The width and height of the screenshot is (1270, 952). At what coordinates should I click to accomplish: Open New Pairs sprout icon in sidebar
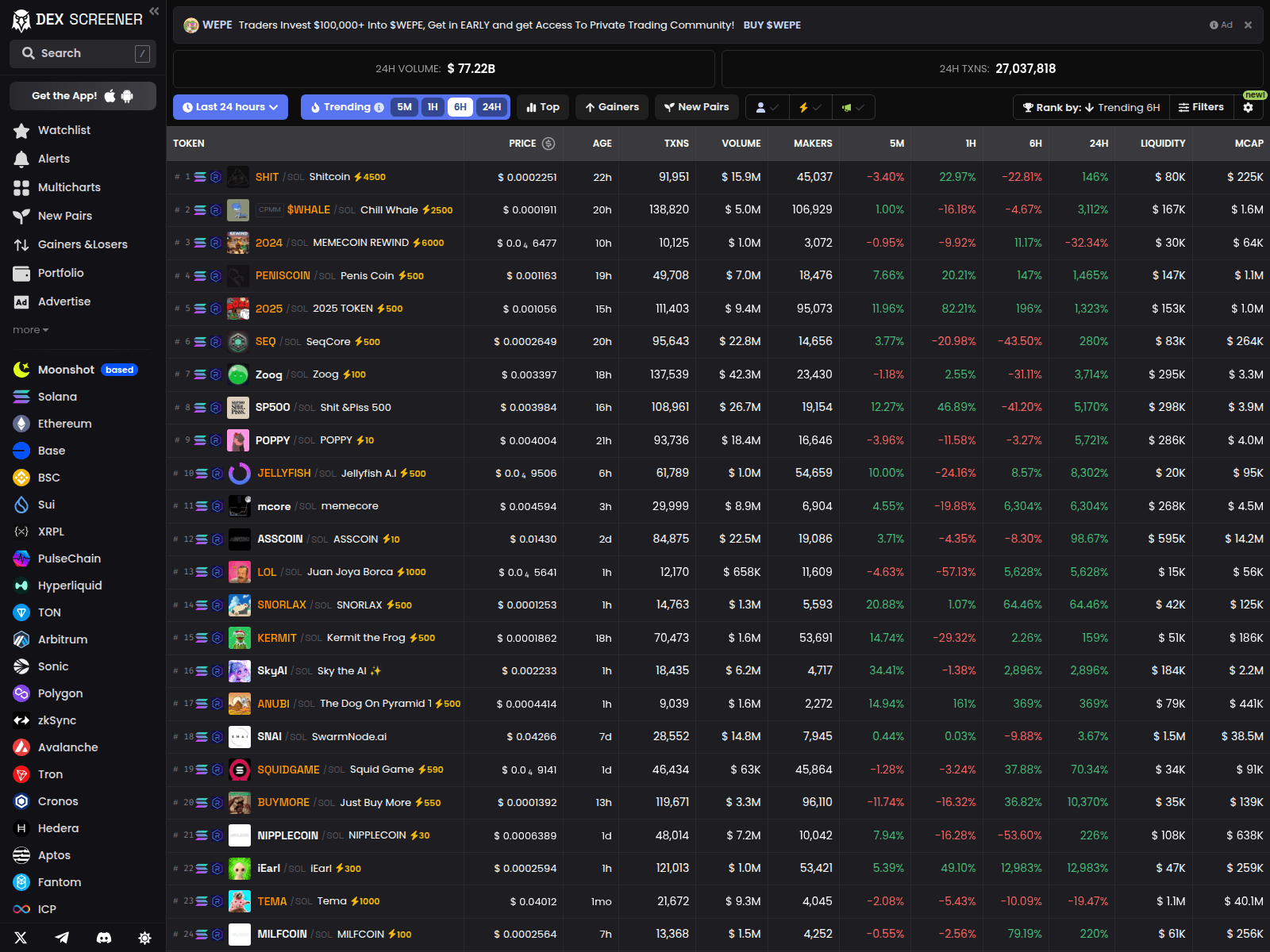tap(21, 216)
